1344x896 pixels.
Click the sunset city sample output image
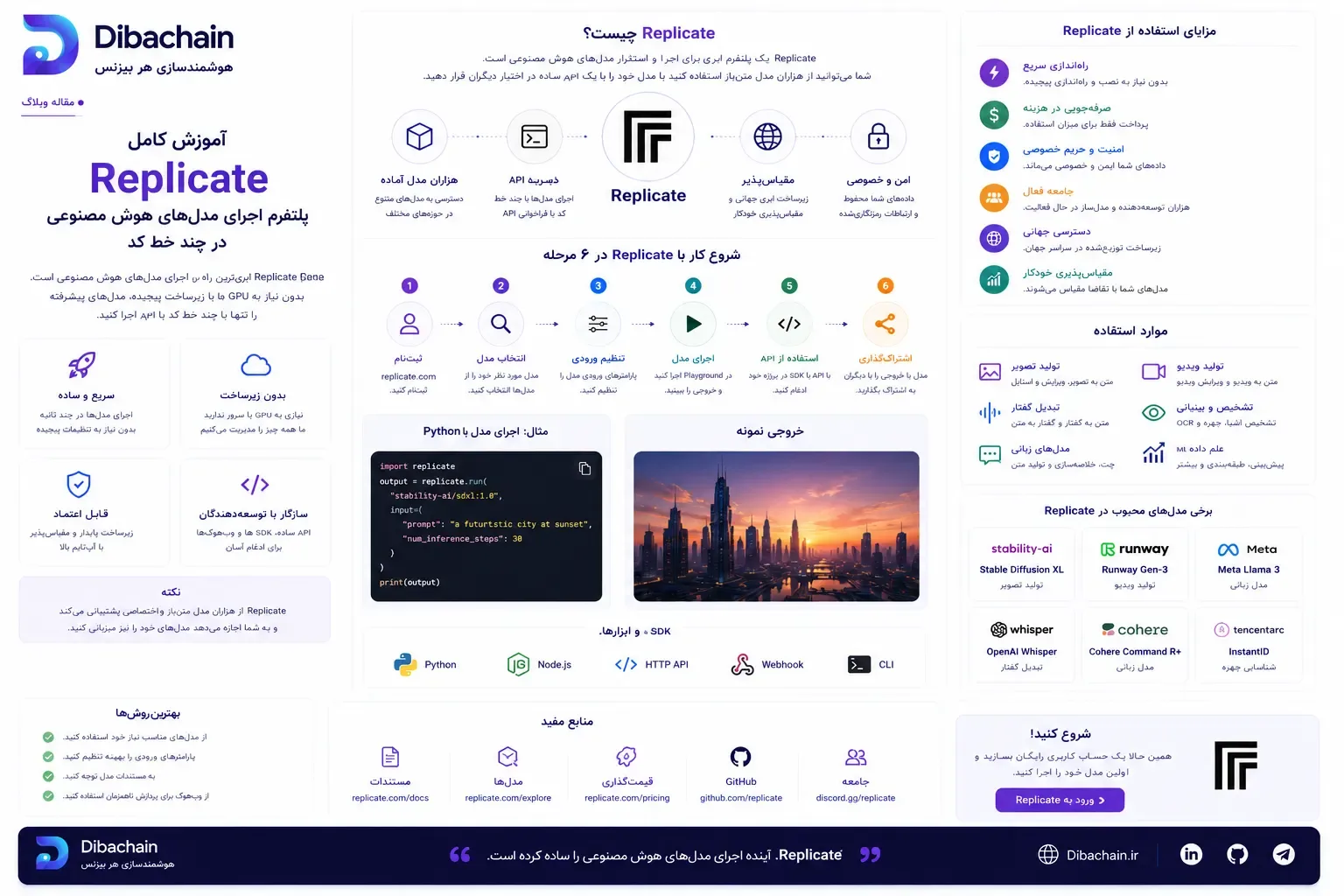click(776, 526)
